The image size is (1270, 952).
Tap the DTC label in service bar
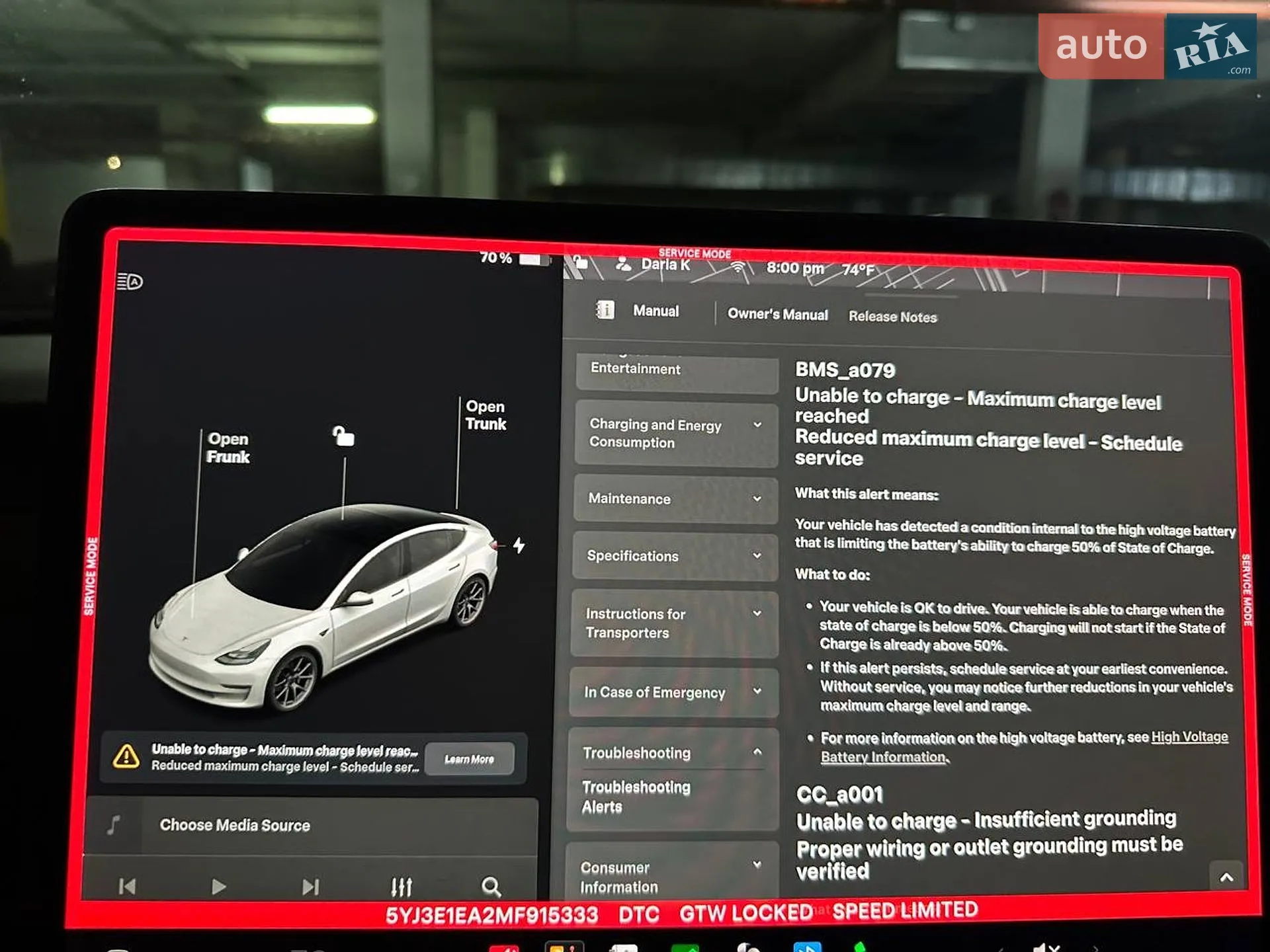[639, 914]
